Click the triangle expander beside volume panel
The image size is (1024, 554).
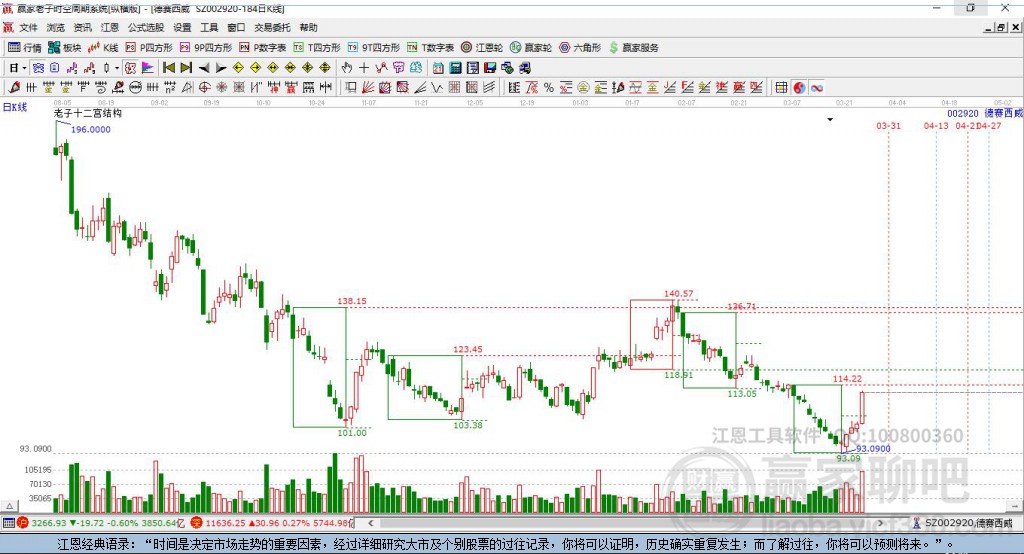9,506
